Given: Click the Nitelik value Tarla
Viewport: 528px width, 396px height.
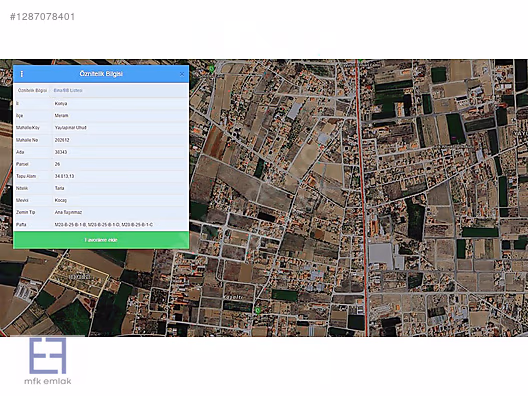Looking at the screenshot, I should pyautogui.click(x=59, y=188).
